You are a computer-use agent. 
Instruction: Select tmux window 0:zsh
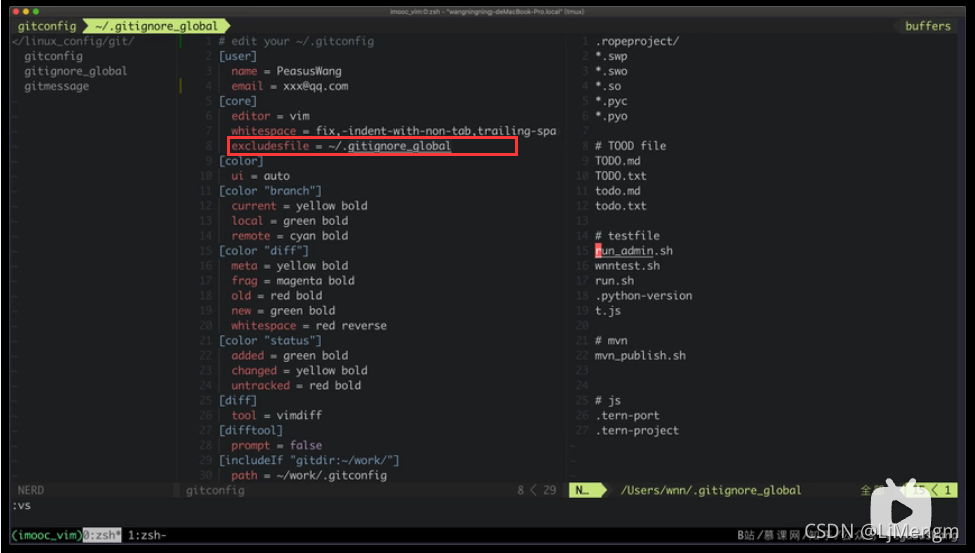102,535
